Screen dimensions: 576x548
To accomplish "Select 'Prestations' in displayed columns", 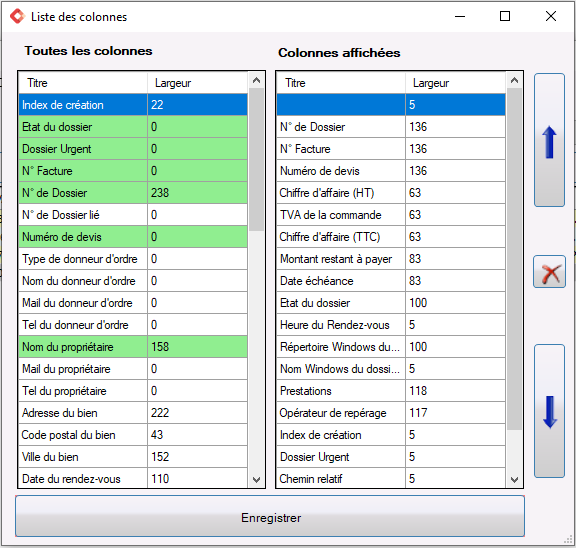I will click(391, 391).
